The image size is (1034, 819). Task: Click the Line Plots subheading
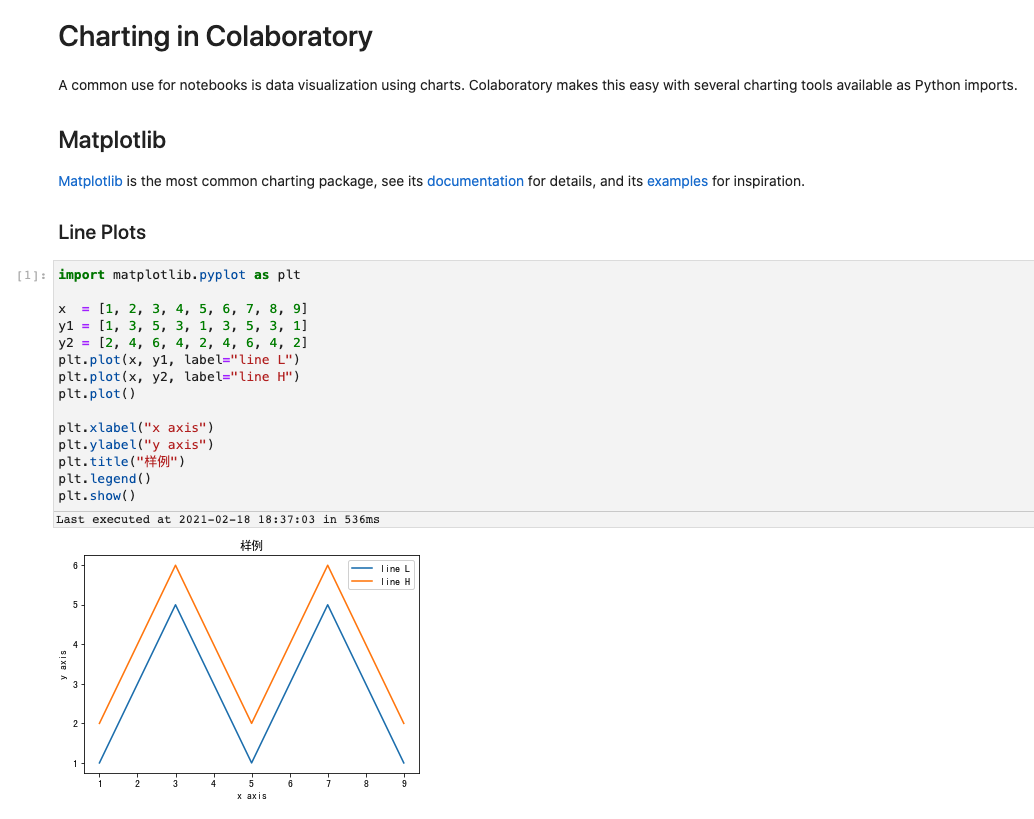[x=102, y=232]
